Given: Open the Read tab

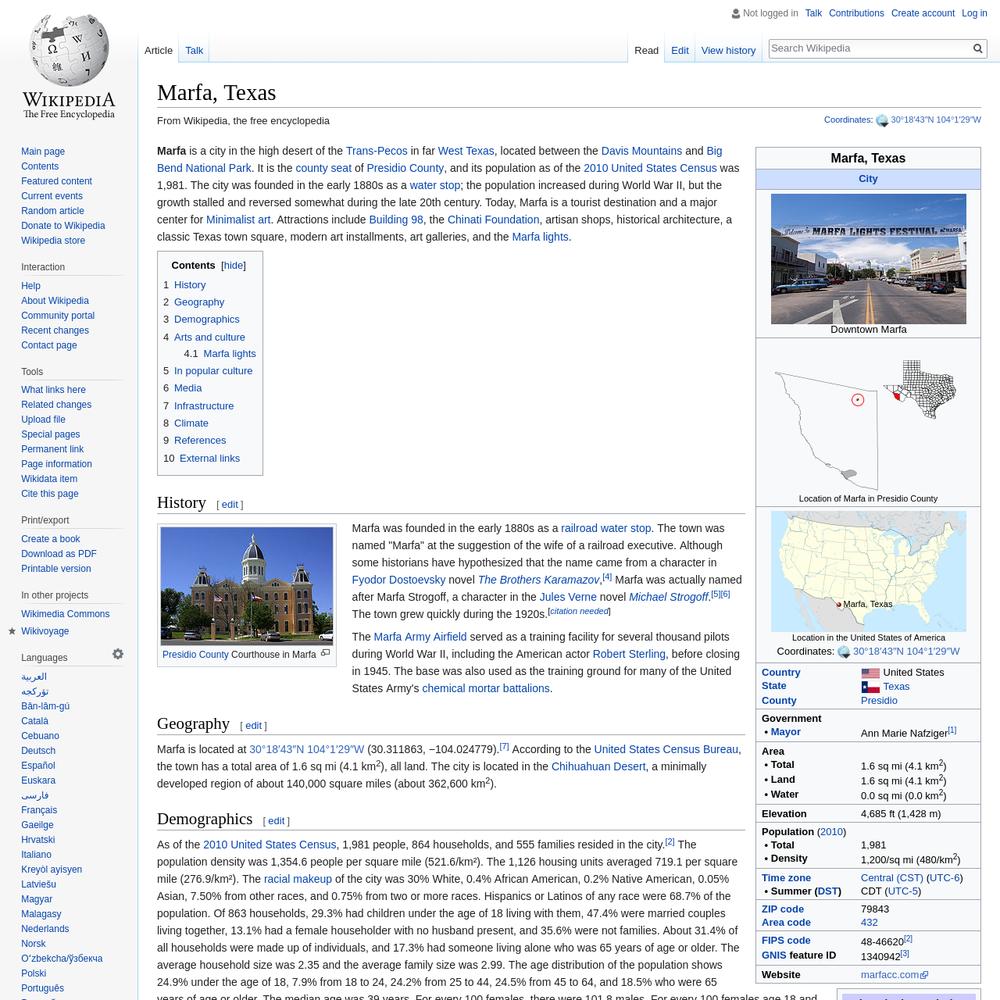Looking at the screenshot, I should click(x=646, y=50).
